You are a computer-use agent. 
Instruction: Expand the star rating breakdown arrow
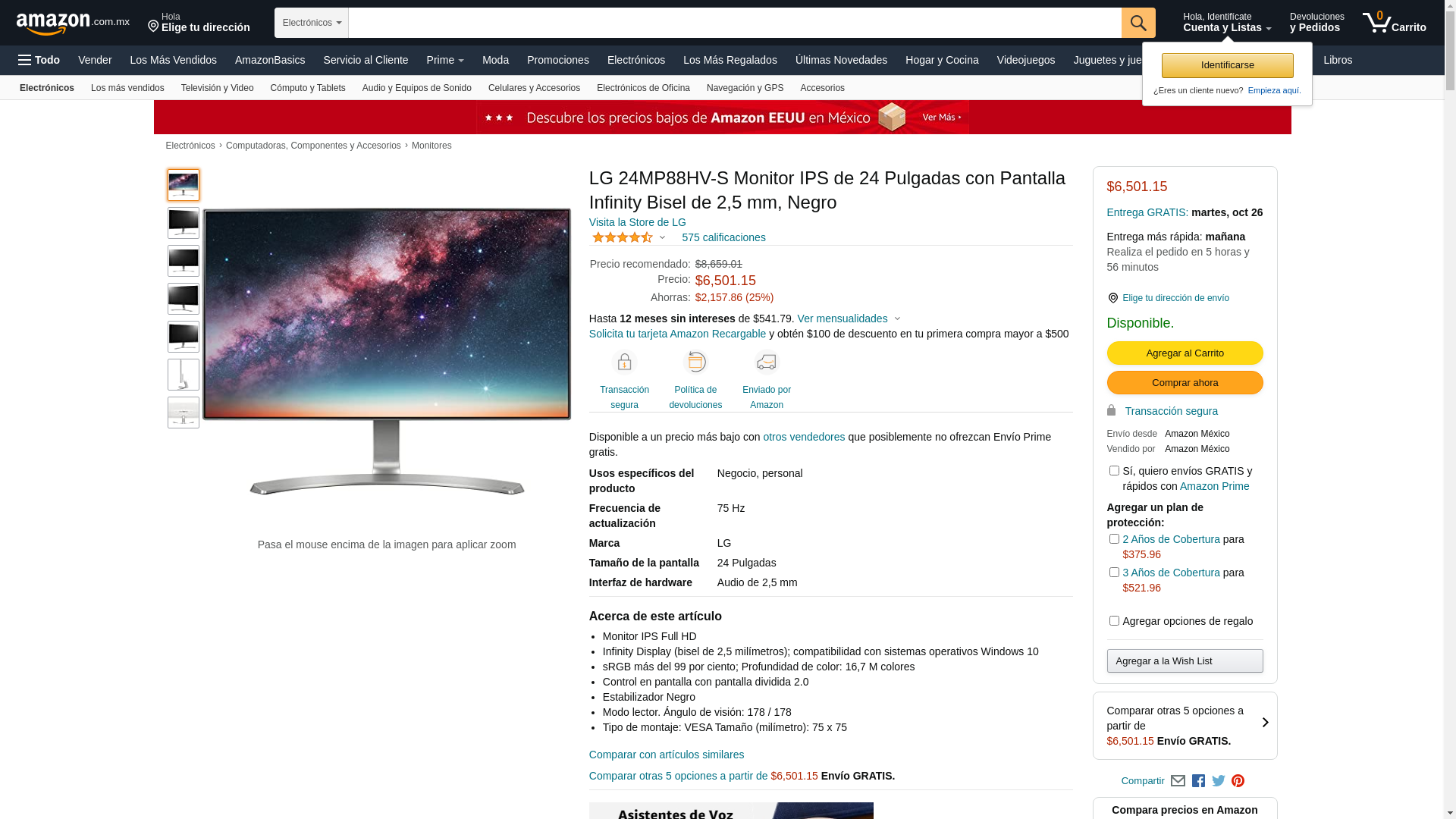[x=662, y=238]
